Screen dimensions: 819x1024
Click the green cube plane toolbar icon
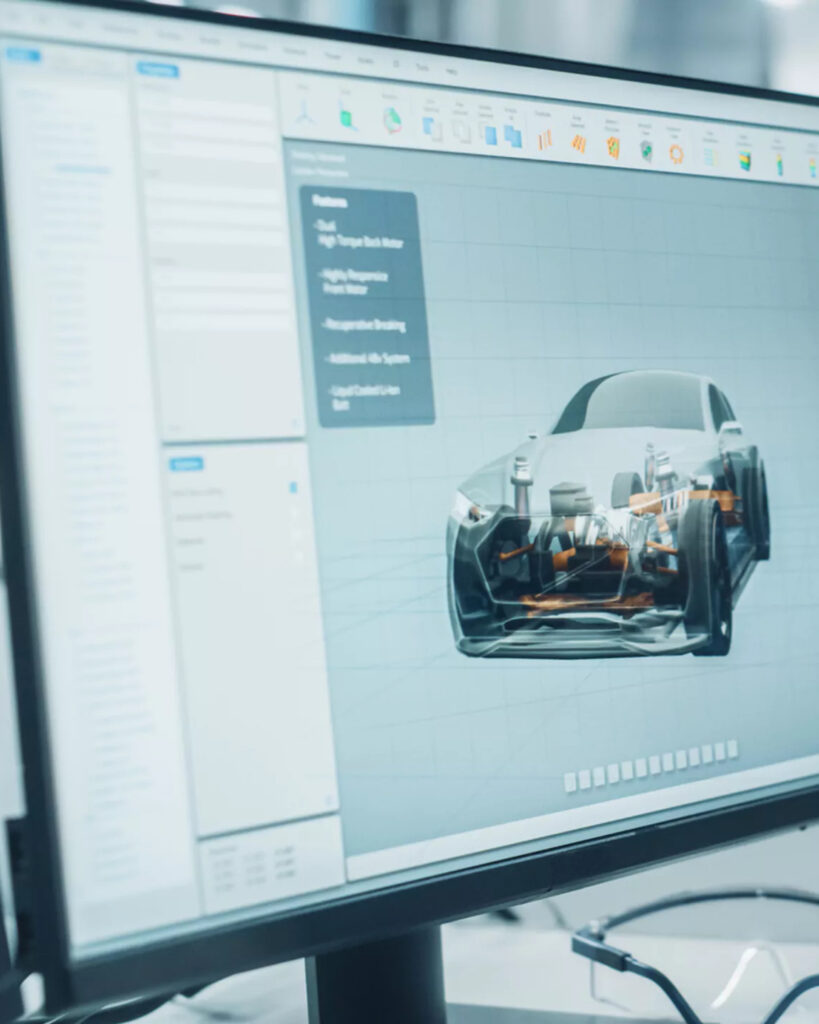(347, 116)
